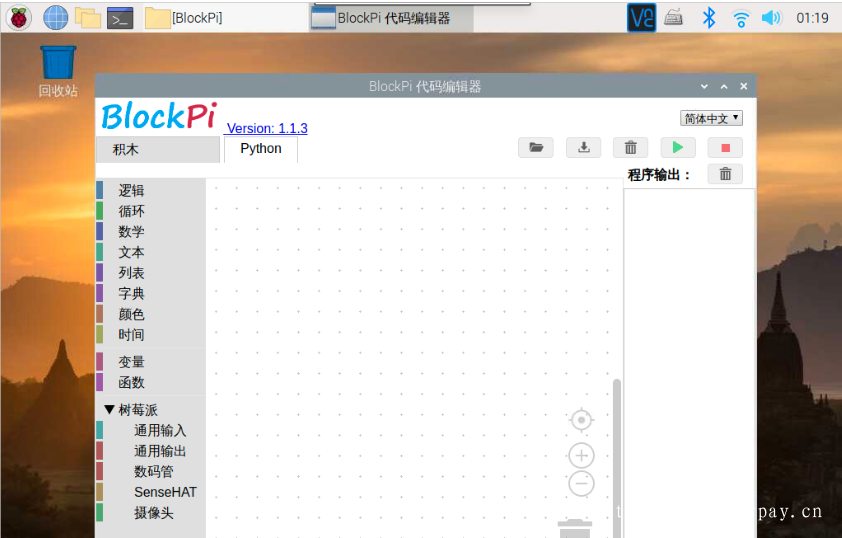This screenshot has height=538, width=842.
Task: Open the Bluetooth tray icon
Action: pyautogui.click(x=709, y=17)
